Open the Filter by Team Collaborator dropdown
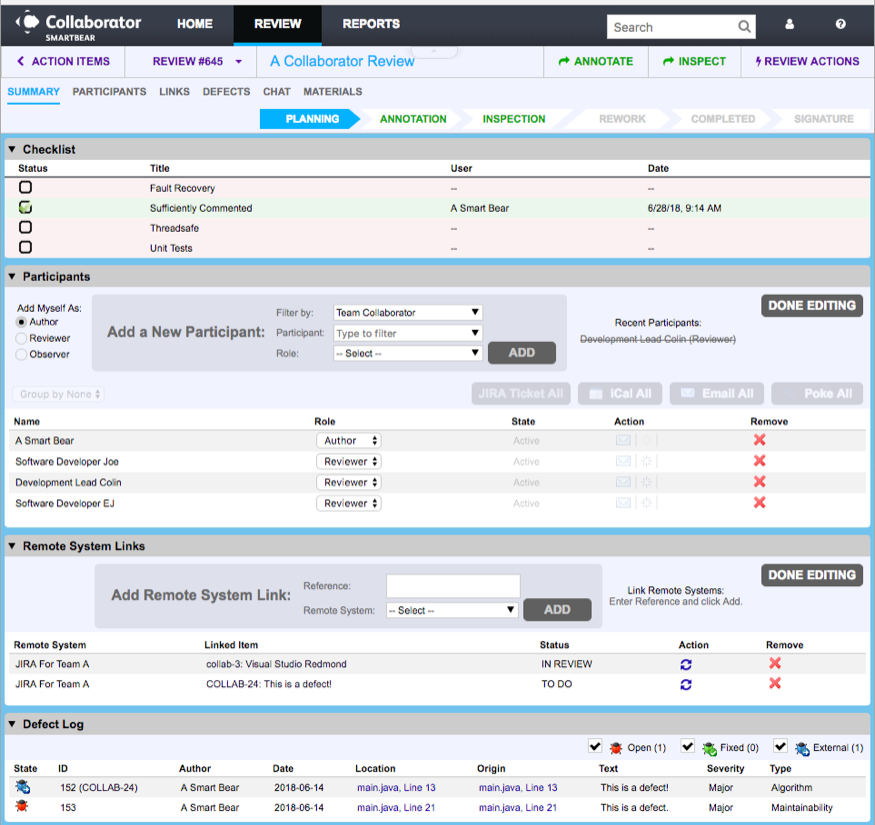The height and width of the screenshot is (825, 875). pyautogui.click(x=408, y=313)
